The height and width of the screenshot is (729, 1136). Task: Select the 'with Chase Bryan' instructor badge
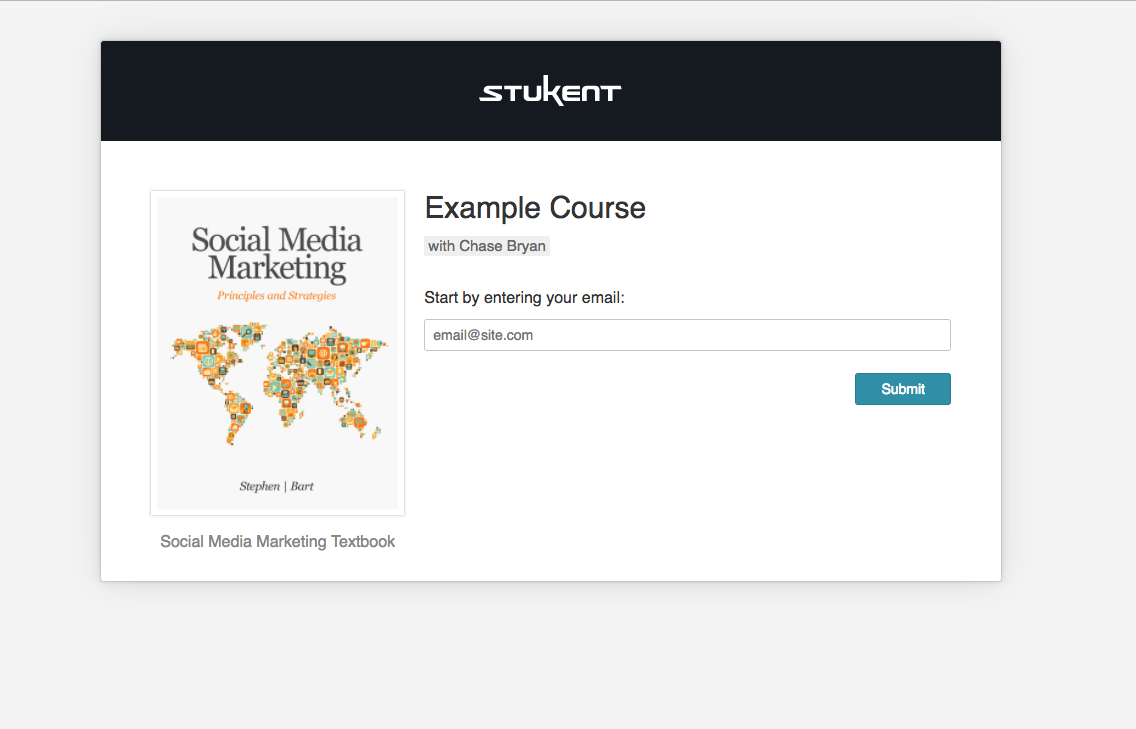[x=487, y=246]
